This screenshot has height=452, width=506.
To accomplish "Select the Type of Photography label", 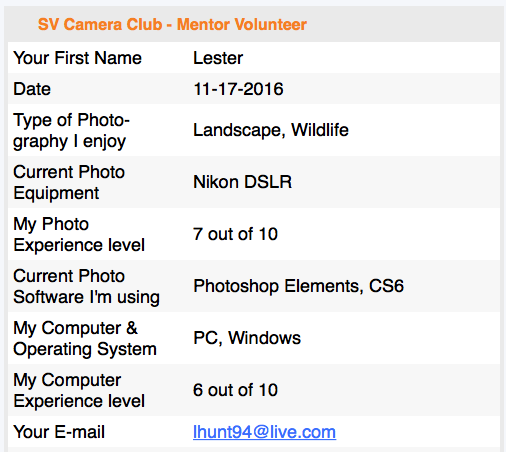I will (71, 130).
